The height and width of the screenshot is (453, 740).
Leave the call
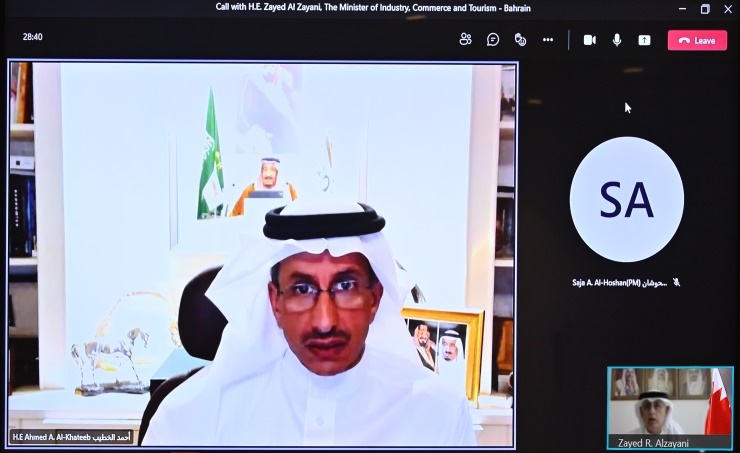coord(697,41)
